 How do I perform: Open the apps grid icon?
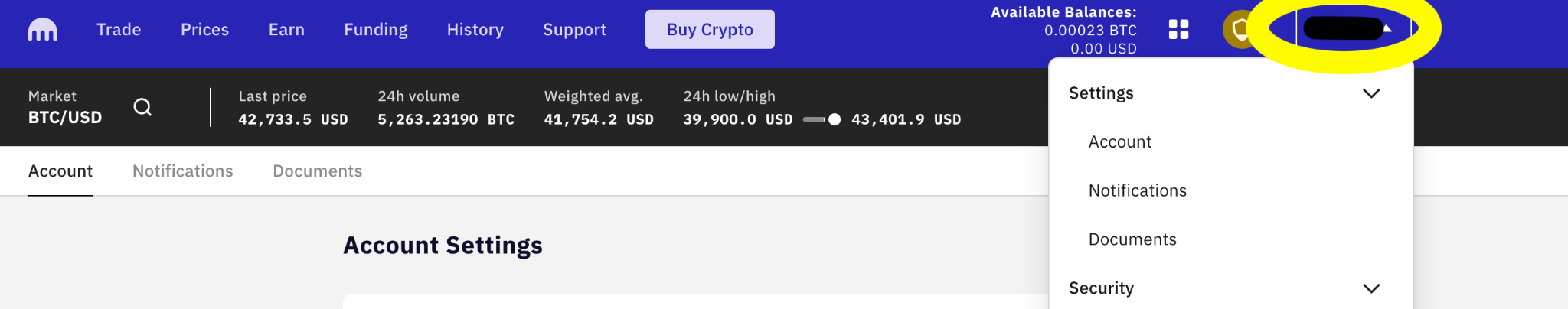pyautogui.click(x=1179, y=30)
